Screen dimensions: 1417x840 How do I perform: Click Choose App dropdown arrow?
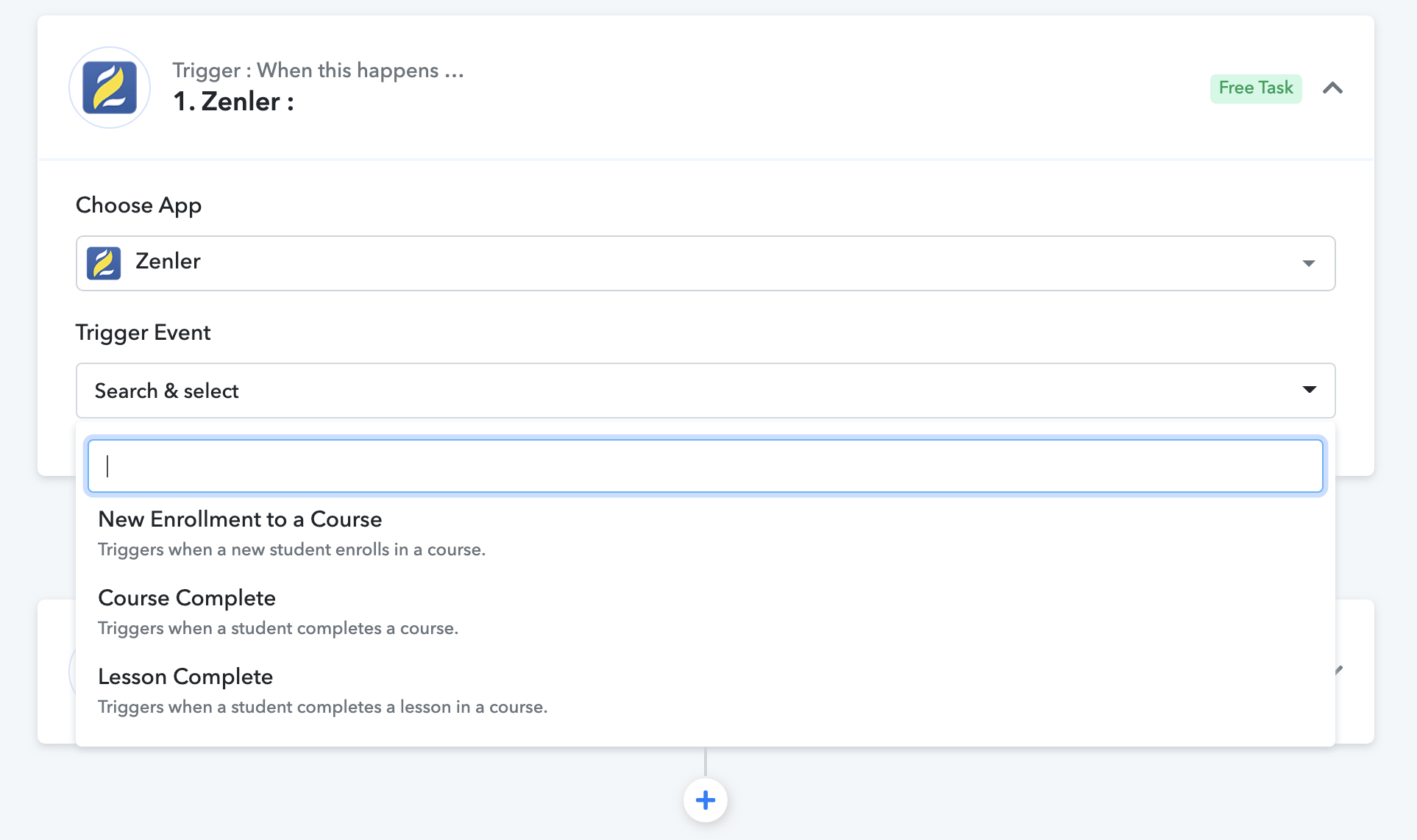(x=1309, y=263)
